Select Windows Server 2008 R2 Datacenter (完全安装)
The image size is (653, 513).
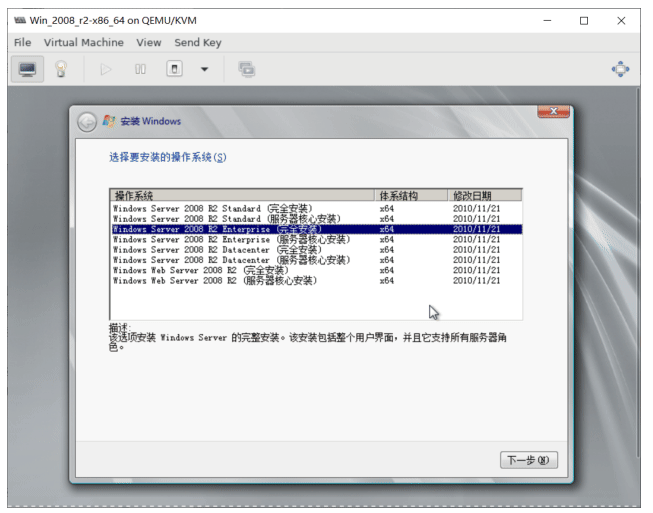[x=316, y=250]
